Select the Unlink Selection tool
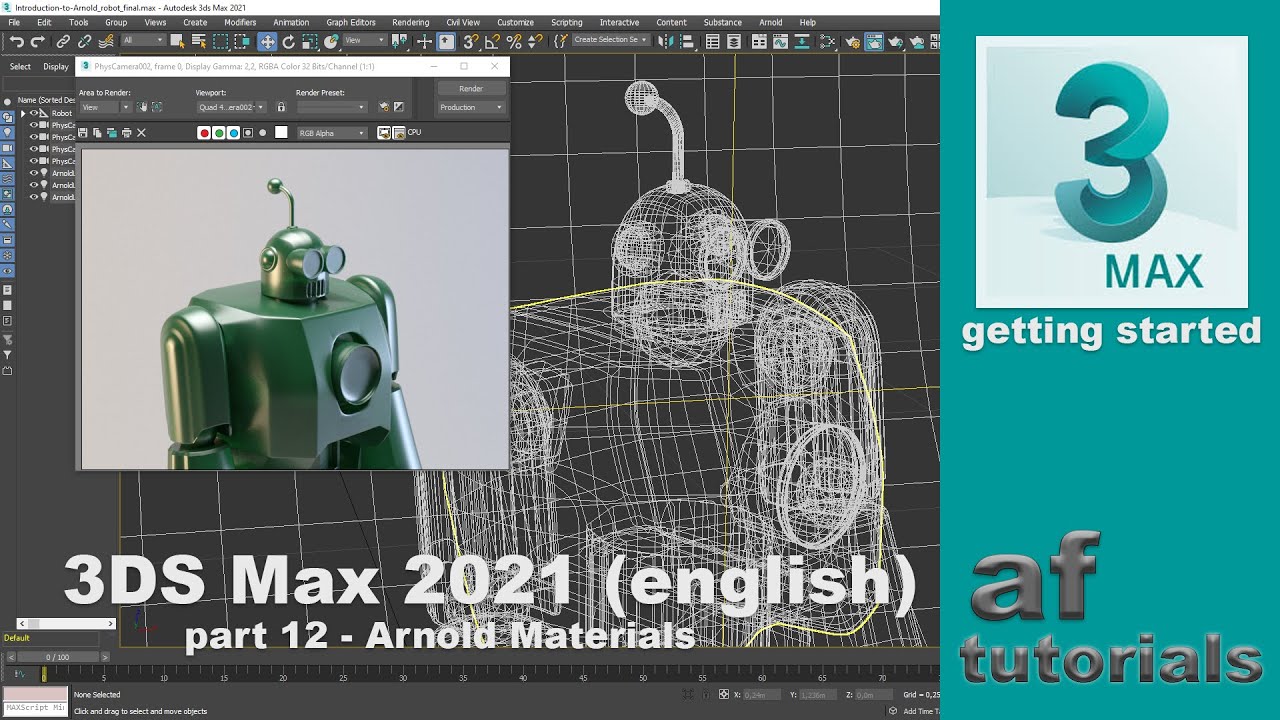This screenshot has width=1280, height=720. click(x=84, y=41)
